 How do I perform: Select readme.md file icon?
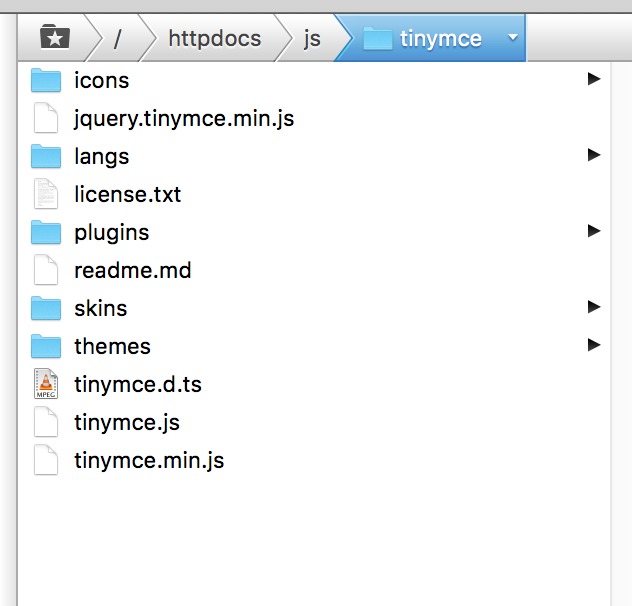pyautogui.click(x=46, y=270)
